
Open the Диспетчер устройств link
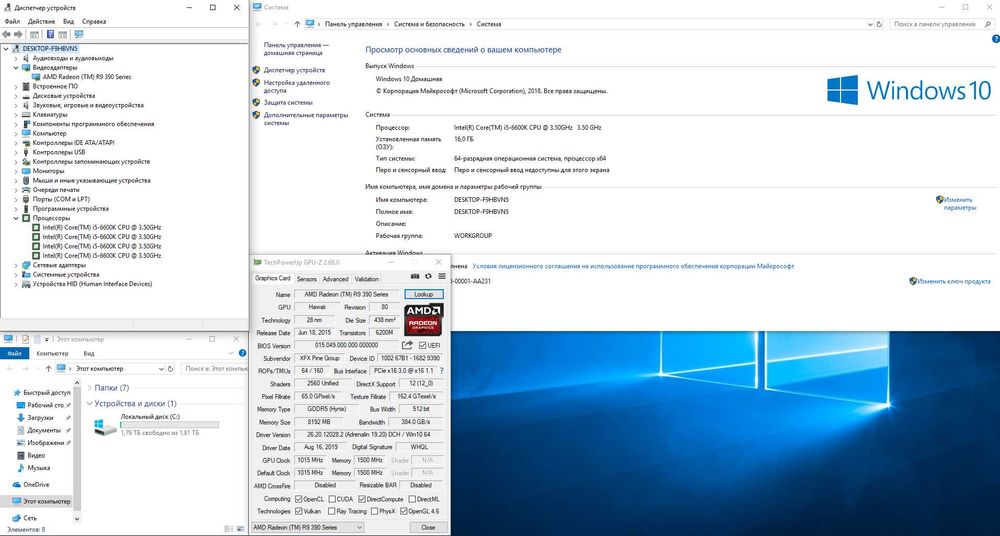[x=295, y=70]
